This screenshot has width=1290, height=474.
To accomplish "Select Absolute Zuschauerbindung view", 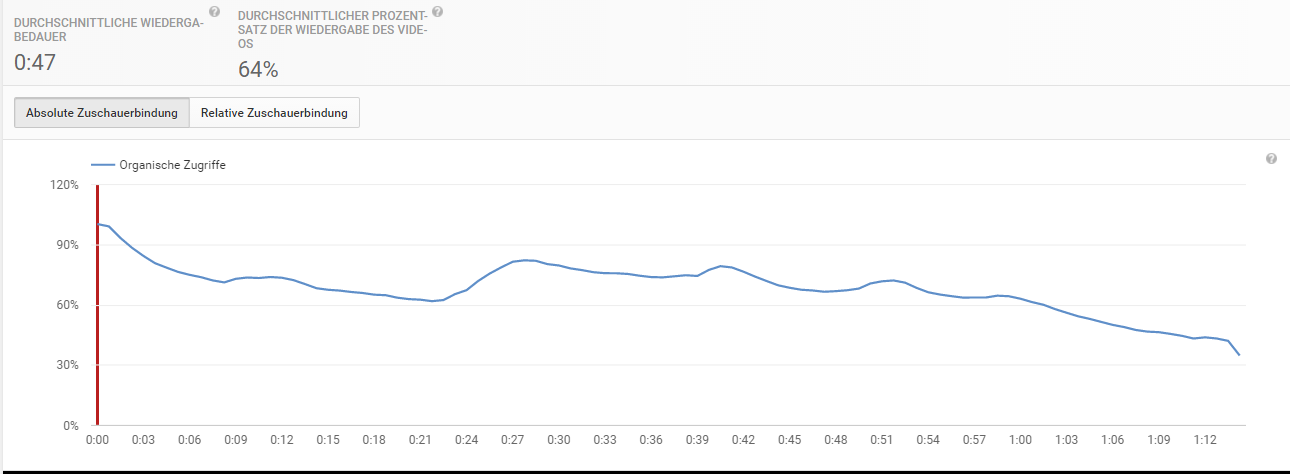I will click(102, 113).
